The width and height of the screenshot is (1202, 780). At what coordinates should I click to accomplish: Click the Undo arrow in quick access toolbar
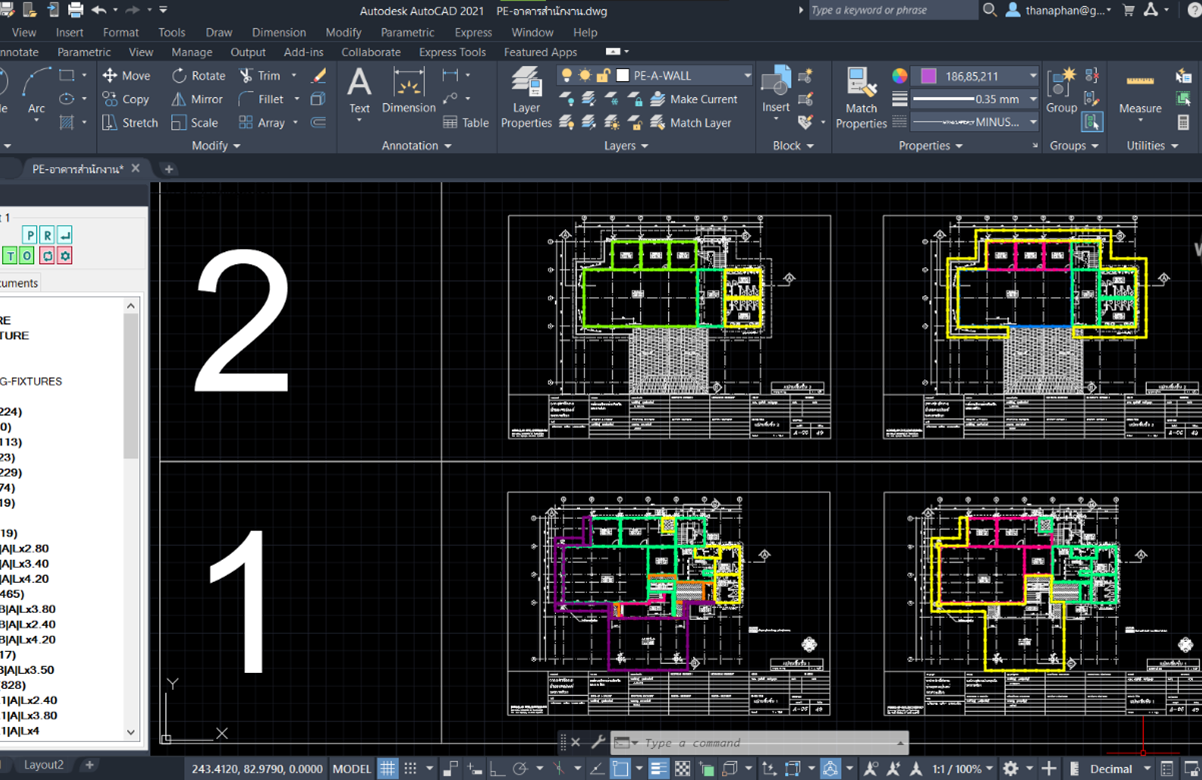coord(98,10)
